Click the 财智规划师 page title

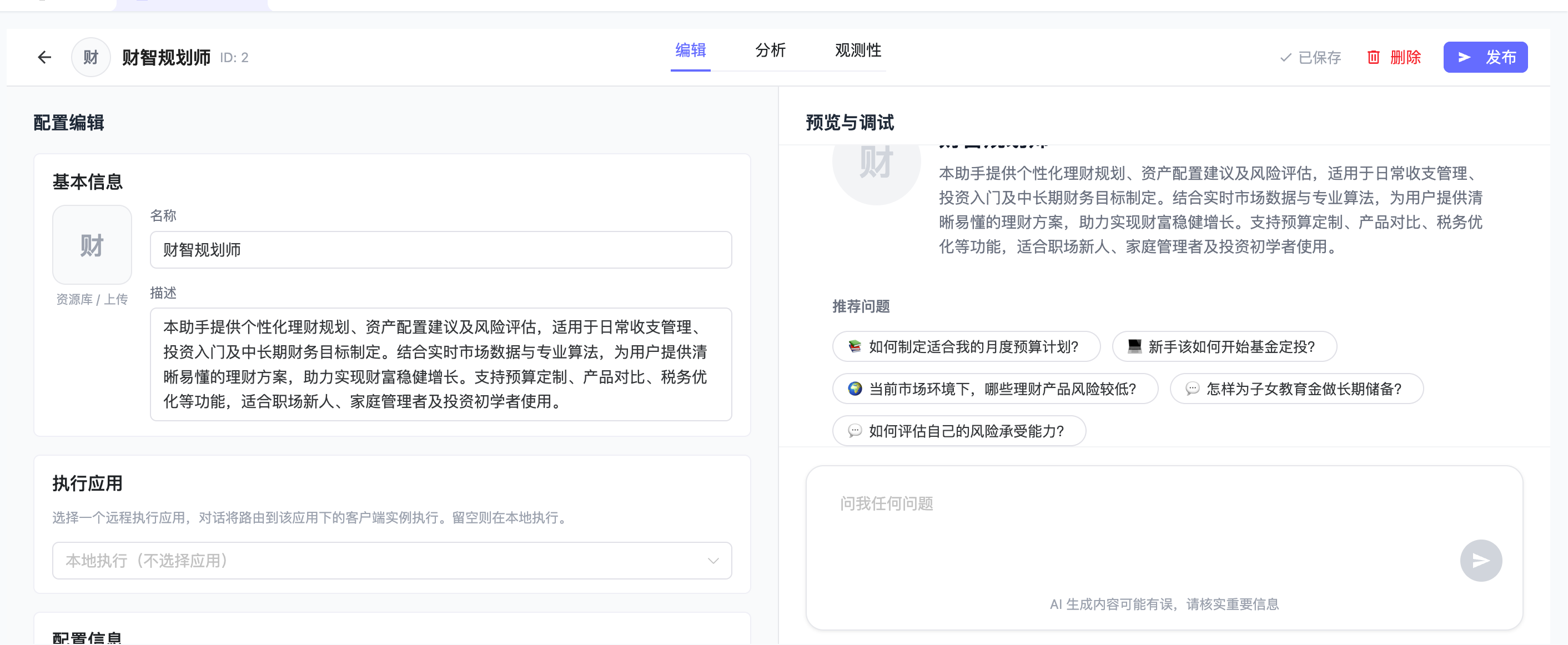[x=166, y=58]
